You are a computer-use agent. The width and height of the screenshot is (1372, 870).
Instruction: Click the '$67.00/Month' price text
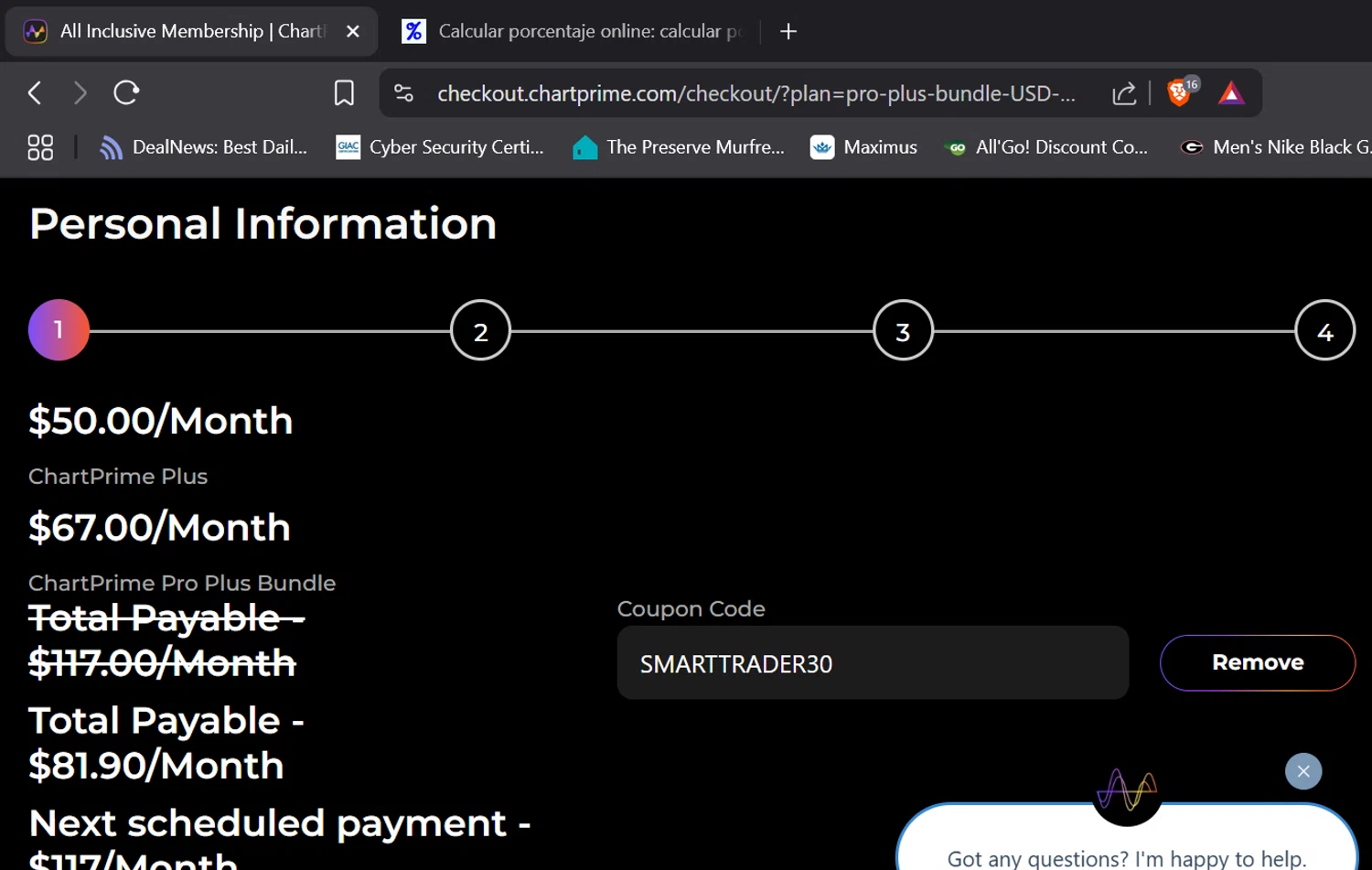[x=159, y=528]
